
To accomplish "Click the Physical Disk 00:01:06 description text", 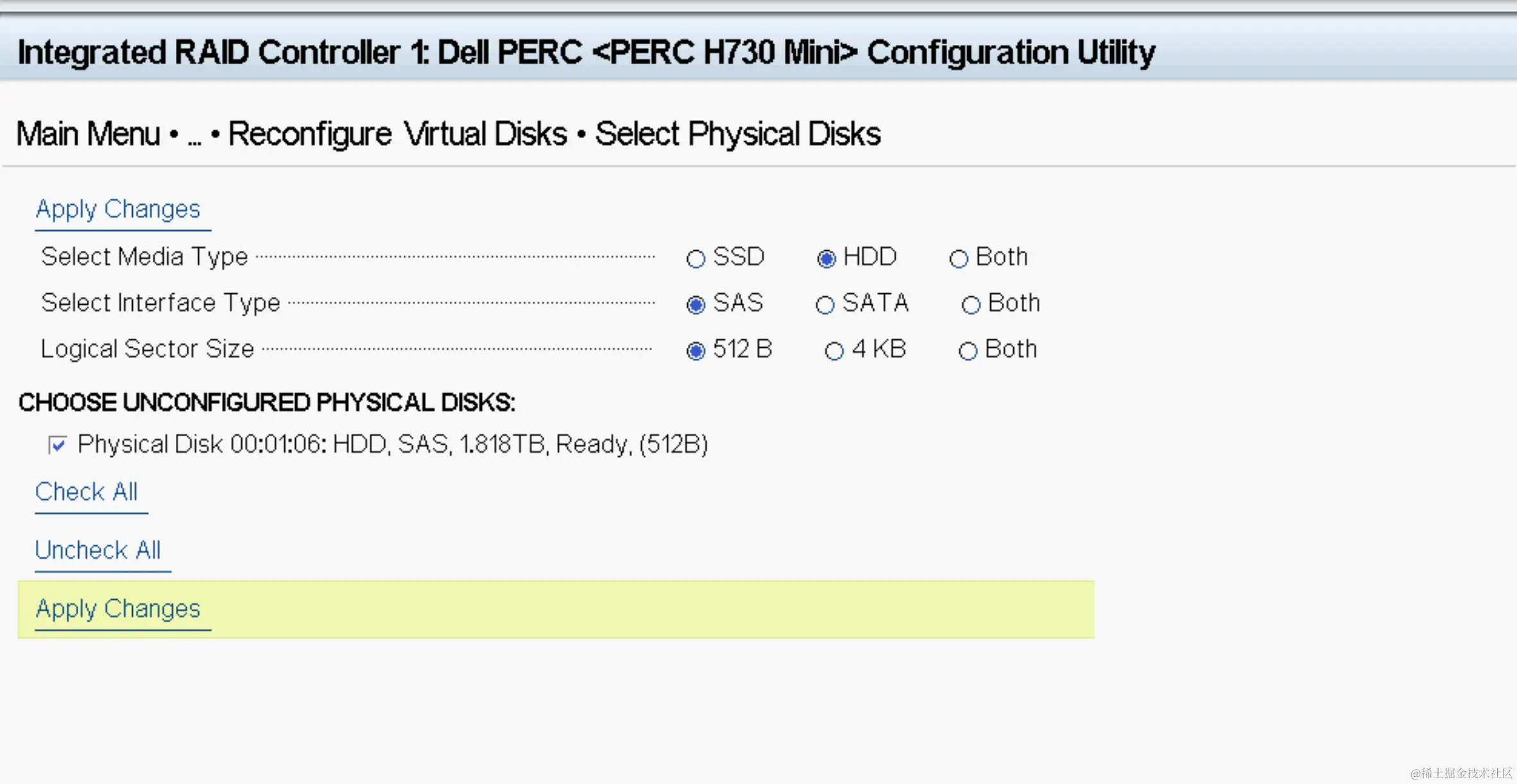I will [393, 444].
